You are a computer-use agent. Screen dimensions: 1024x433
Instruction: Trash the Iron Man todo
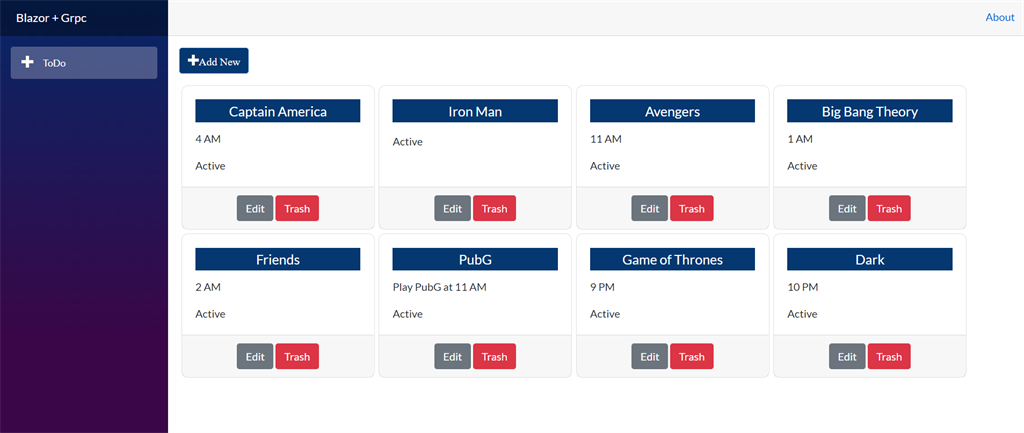(494, 208)
